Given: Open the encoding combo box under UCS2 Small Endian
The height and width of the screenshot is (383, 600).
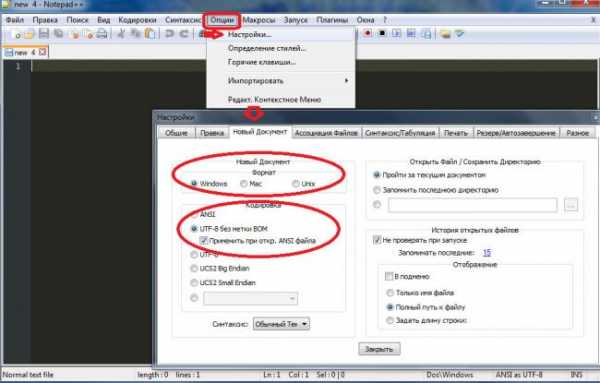Looking at the screenshot, I should click(x=251, y=298).
